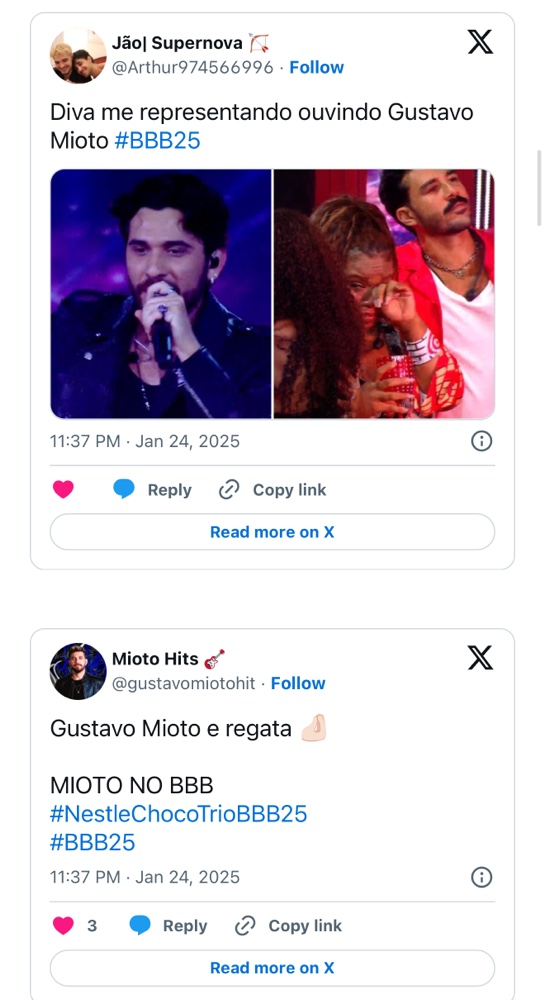This screenshot has height=1000, width=545.
Task: Like the Jão Supernova tweet via heart icon
Action: tap(63, 490)
